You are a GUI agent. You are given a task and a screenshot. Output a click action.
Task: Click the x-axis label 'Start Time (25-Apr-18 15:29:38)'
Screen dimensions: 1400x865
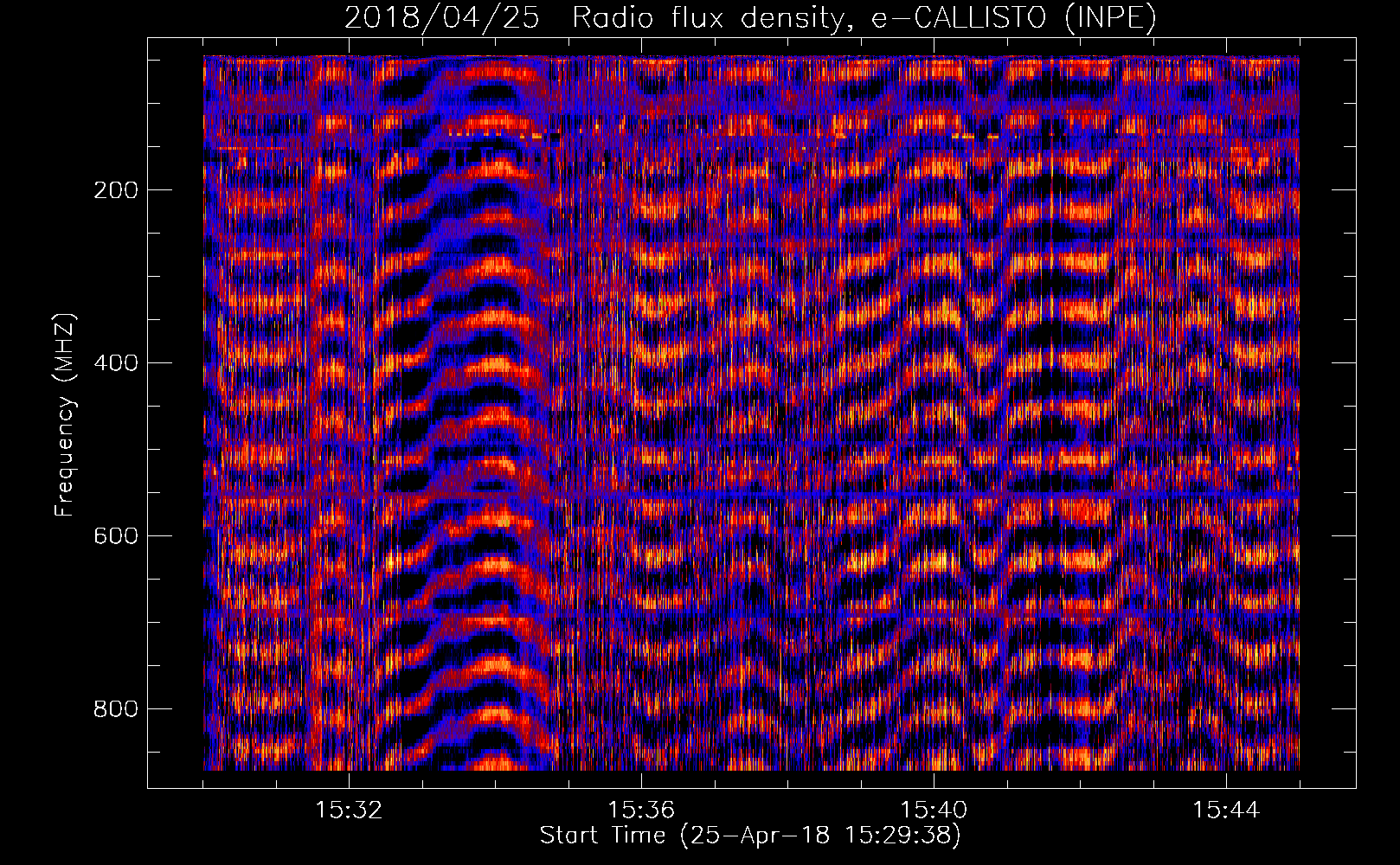(750, 836)
